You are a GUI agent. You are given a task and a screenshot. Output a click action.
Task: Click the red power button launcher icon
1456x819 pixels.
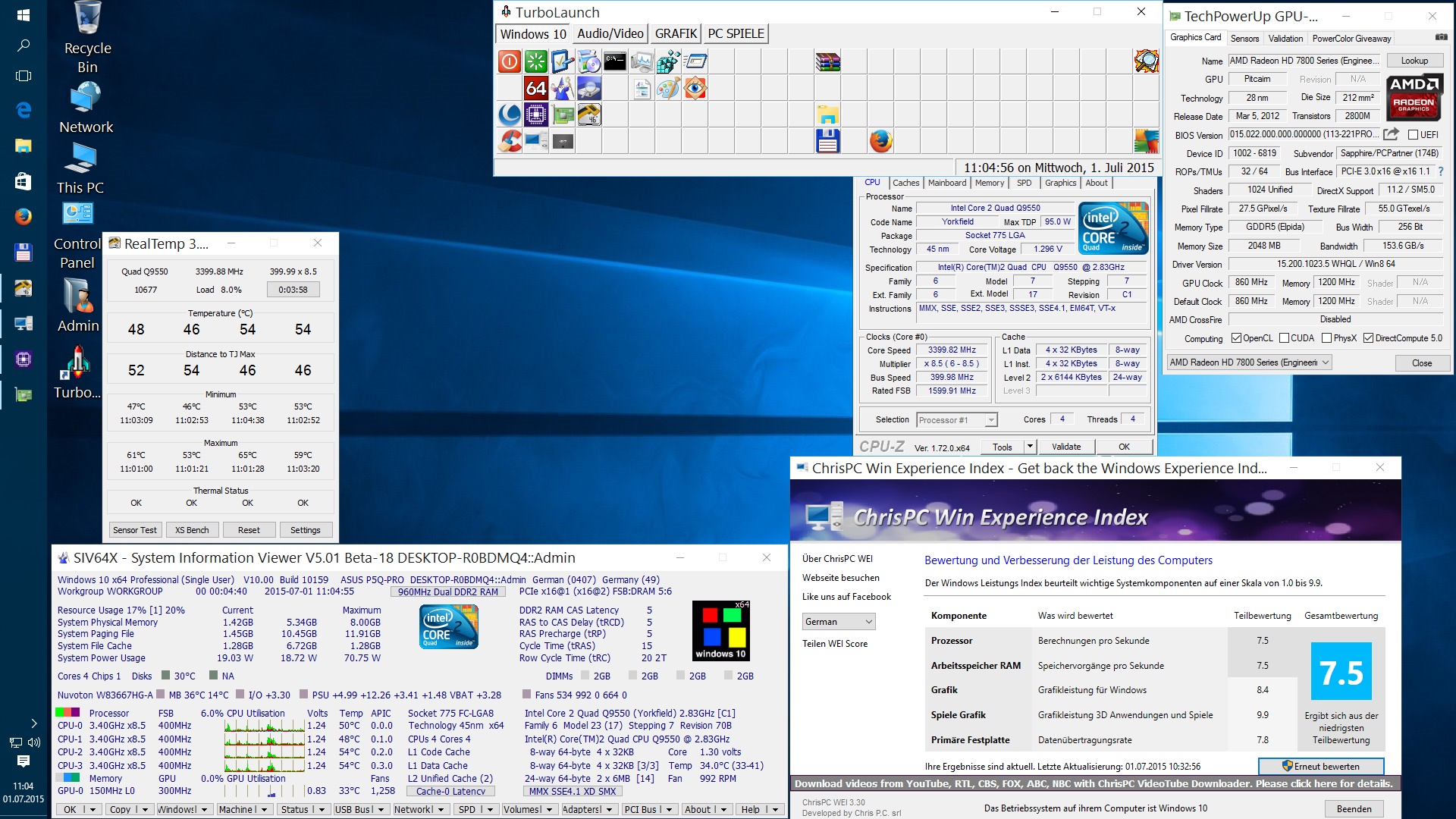tap(510, 61)
